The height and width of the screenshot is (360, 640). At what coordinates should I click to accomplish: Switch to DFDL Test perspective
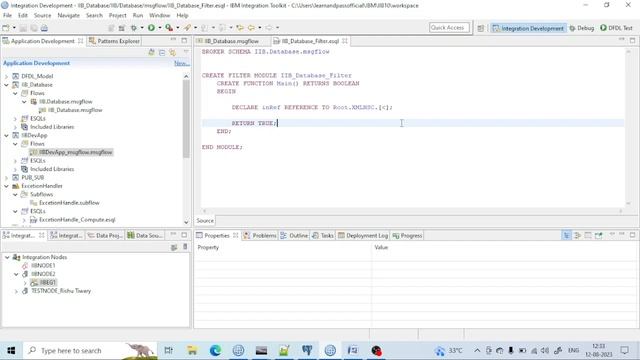tap(616, 28)
